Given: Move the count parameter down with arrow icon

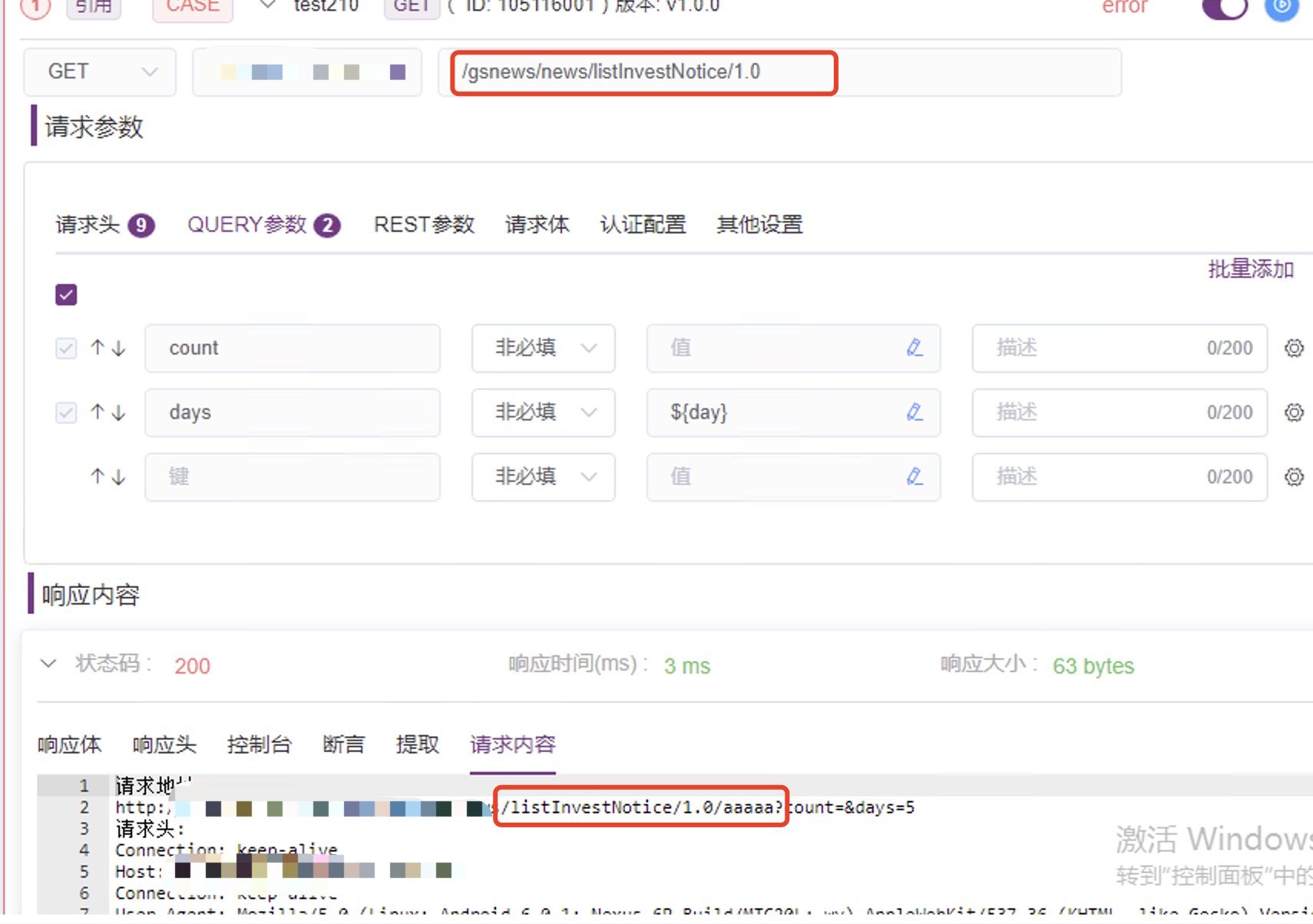Looking at the screenshot, I should coord(117,348).
